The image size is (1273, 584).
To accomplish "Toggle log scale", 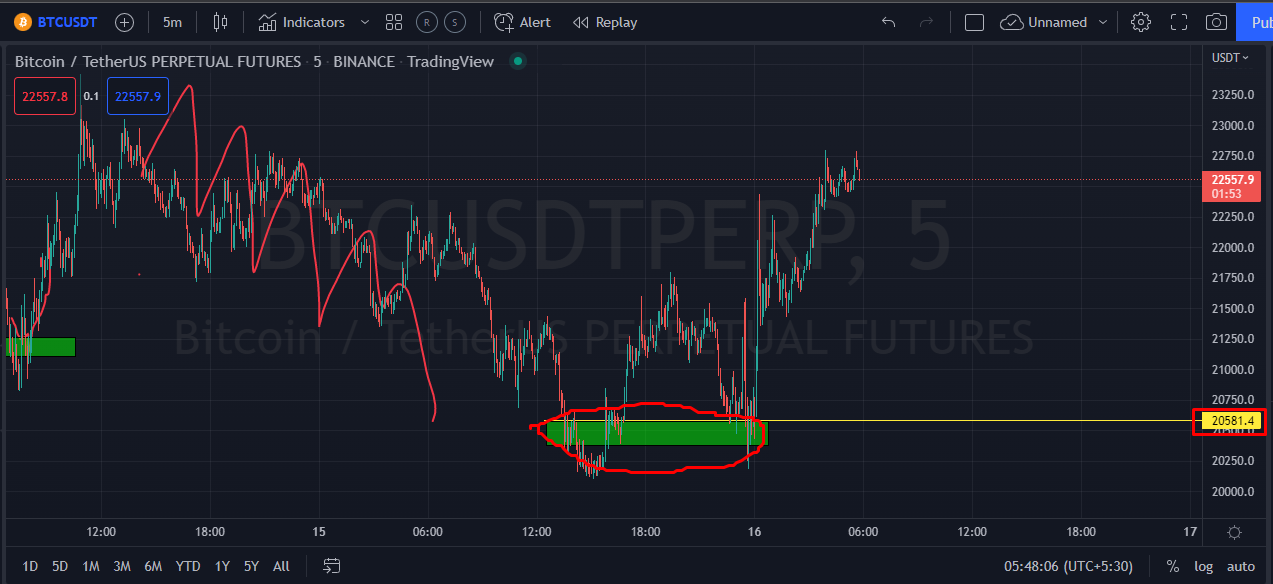I will pyautogui.click(x=1203, y=566).
